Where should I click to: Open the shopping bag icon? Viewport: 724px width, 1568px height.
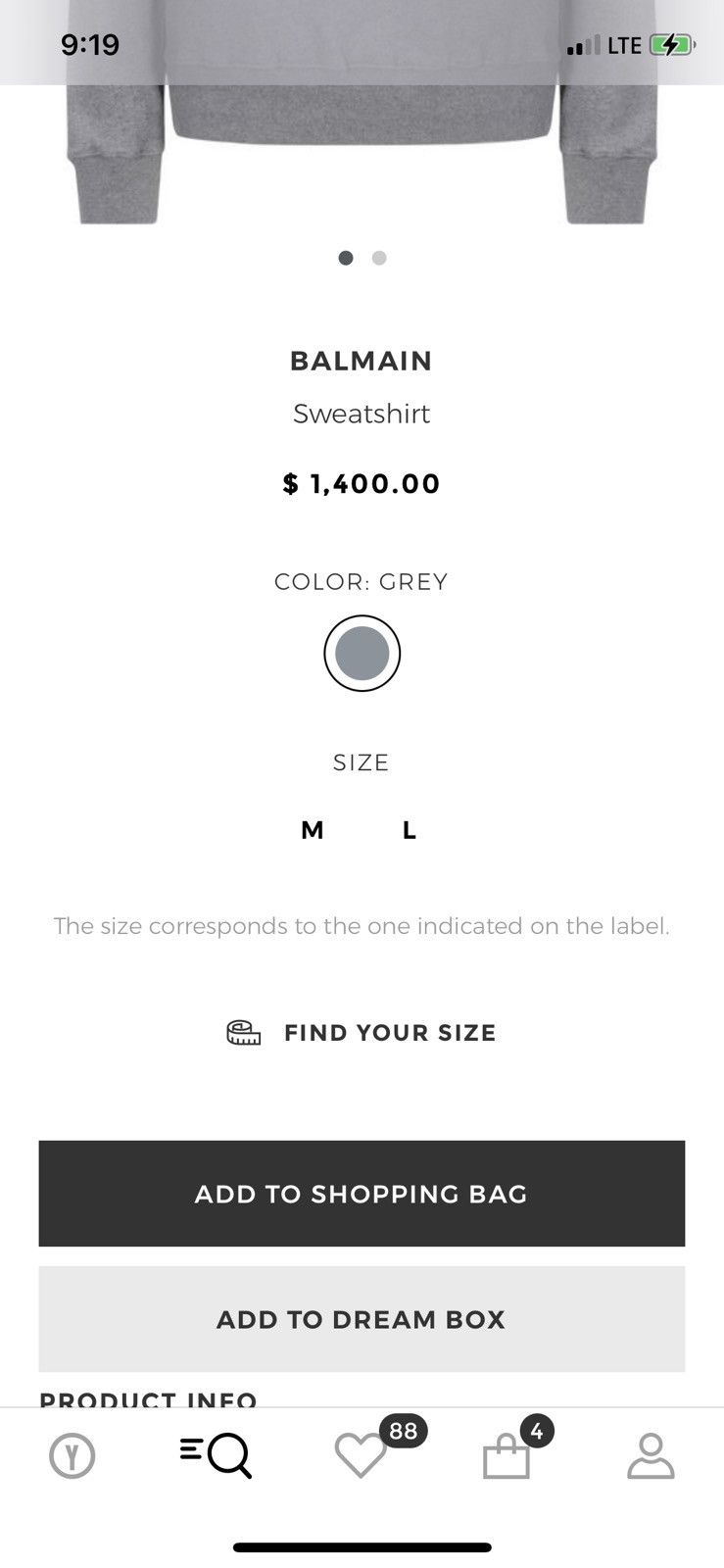507,1456
